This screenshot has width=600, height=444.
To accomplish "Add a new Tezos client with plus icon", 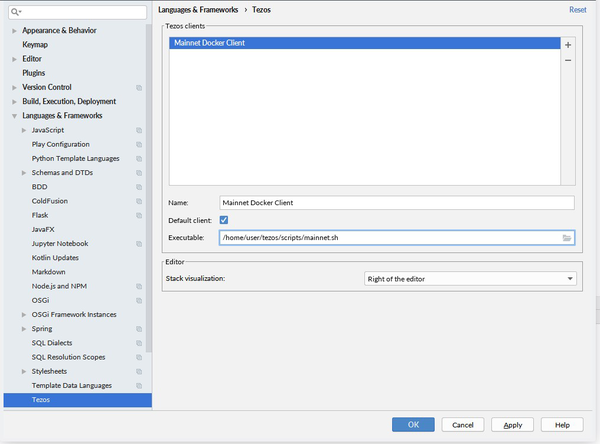I will pyautogui.click(x=568, y=45).
